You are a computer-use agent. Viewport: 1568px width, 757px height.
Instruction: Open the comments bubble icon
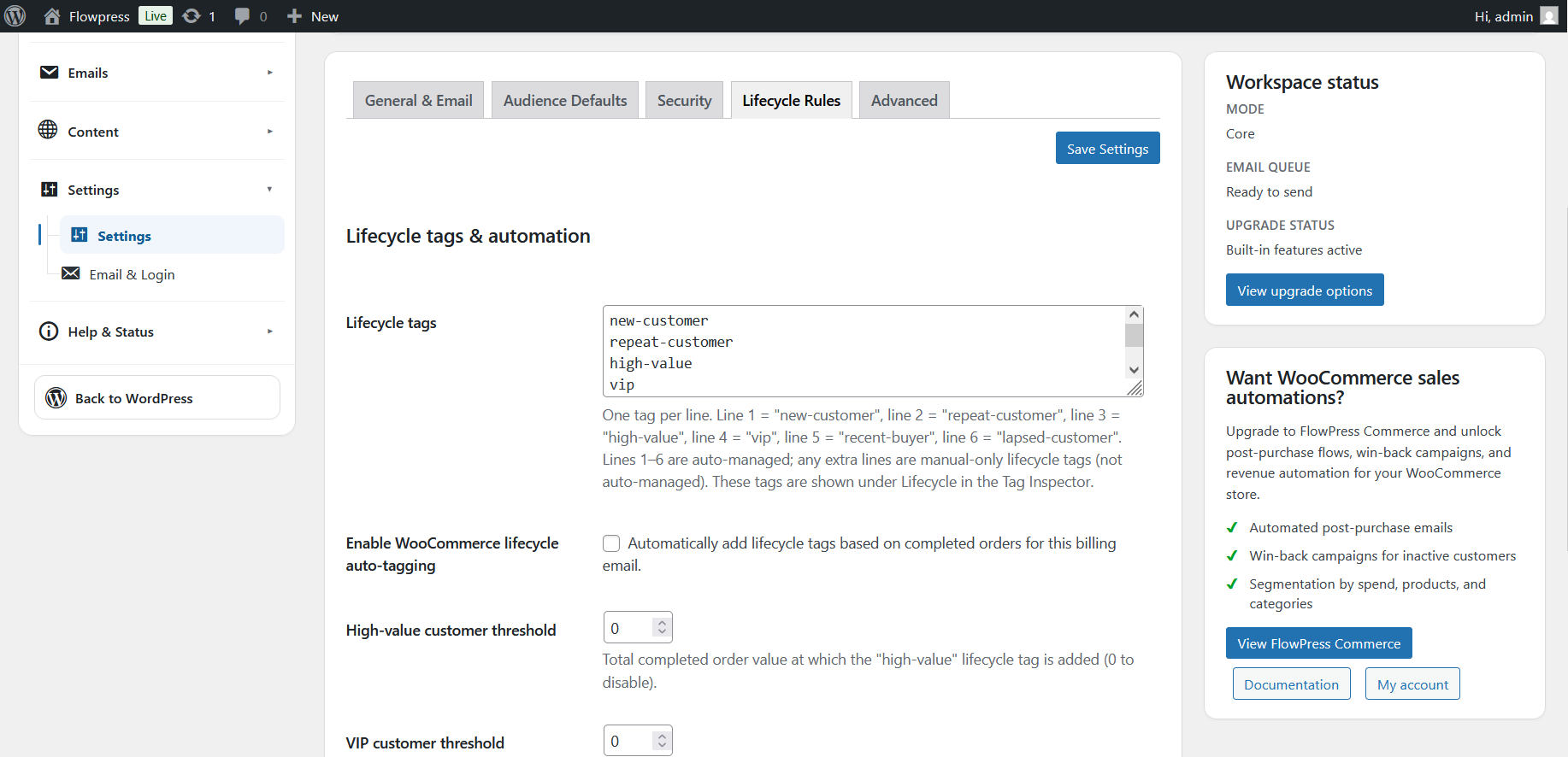242,16
